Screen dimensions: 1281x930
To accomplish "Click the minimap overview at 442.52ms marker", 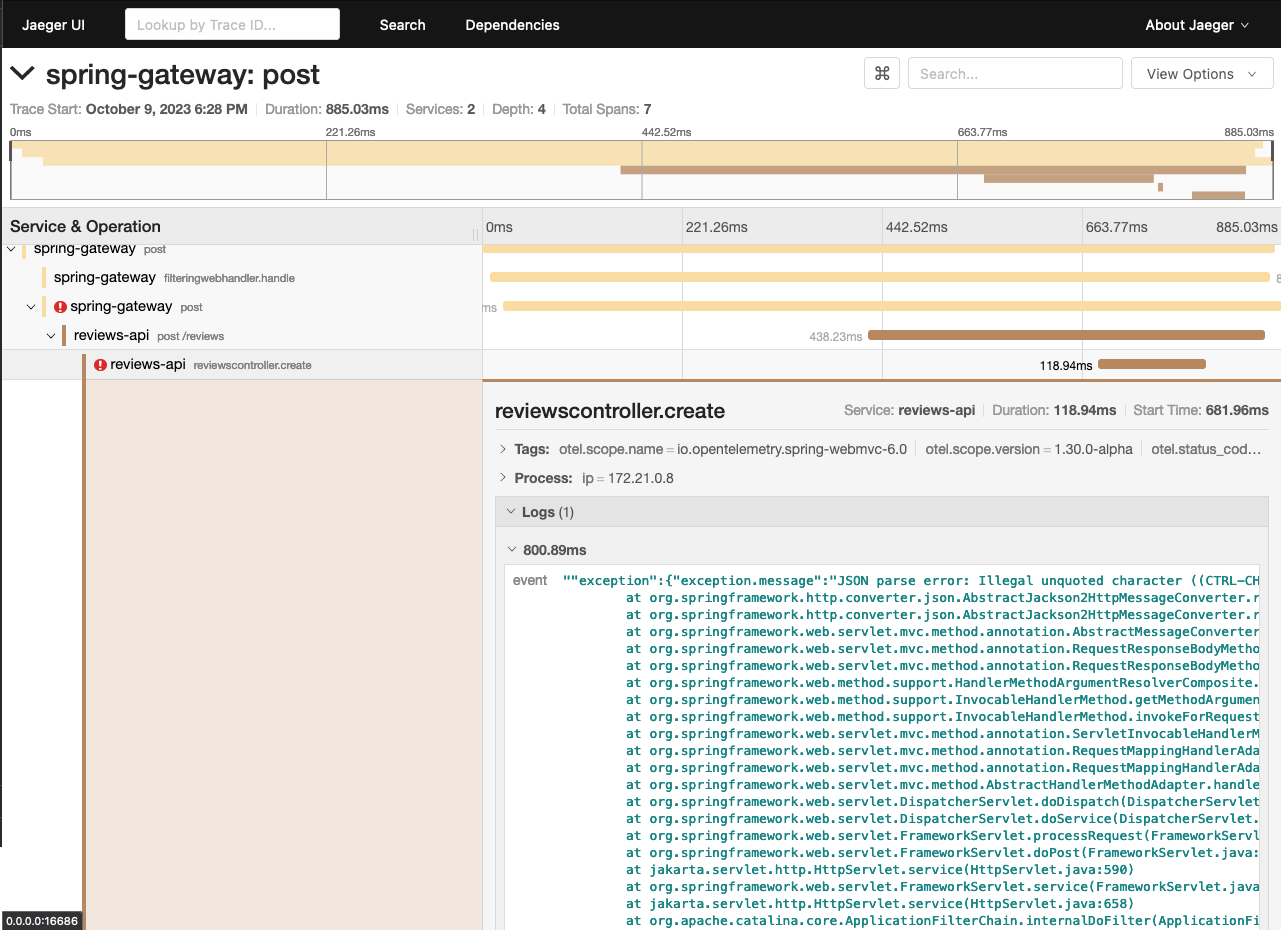I will (642, 170).
